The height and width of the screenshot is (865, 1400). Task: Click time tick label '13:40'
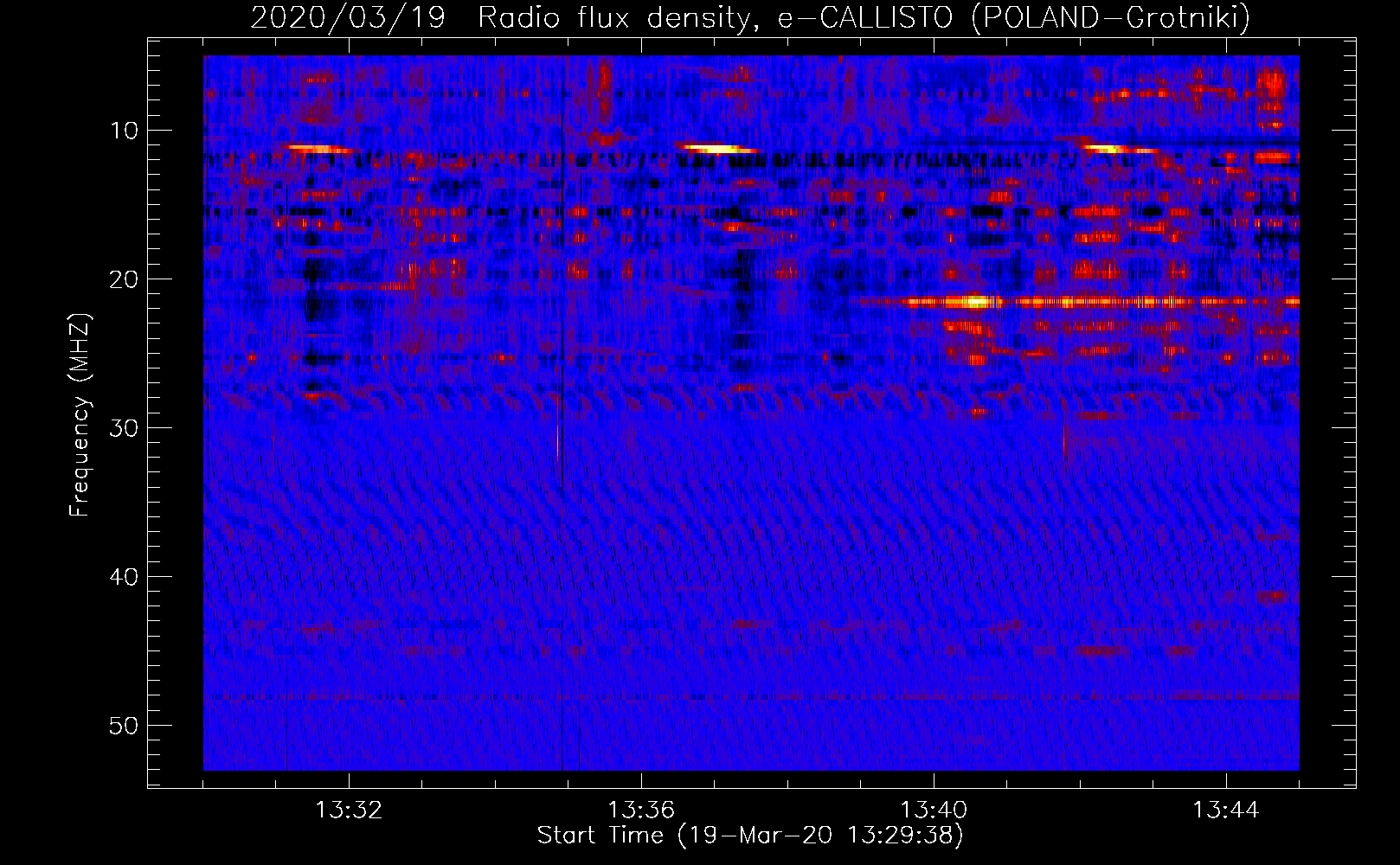(934, 811)
